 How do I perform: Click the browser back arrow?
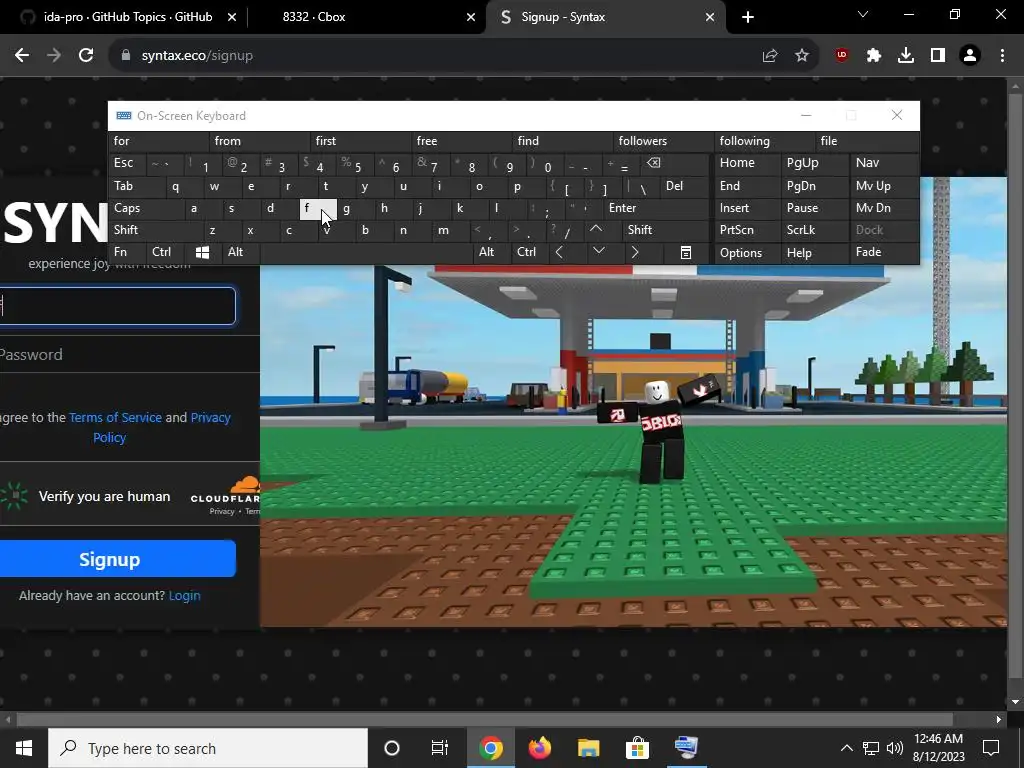(22, 56)
